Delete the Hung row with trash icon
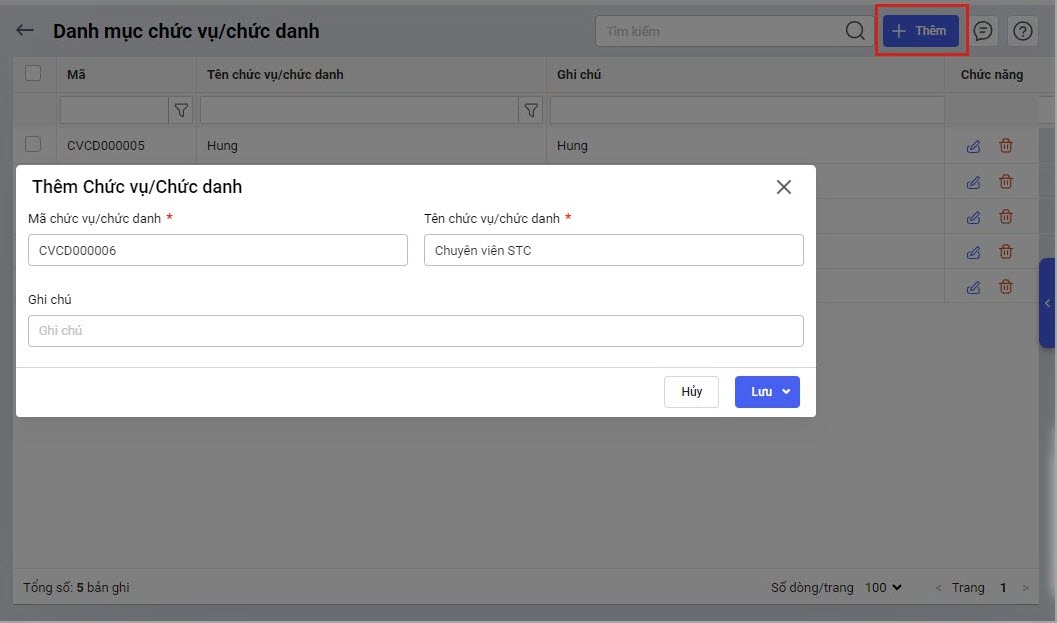1057x623 pixels. 1006,146
